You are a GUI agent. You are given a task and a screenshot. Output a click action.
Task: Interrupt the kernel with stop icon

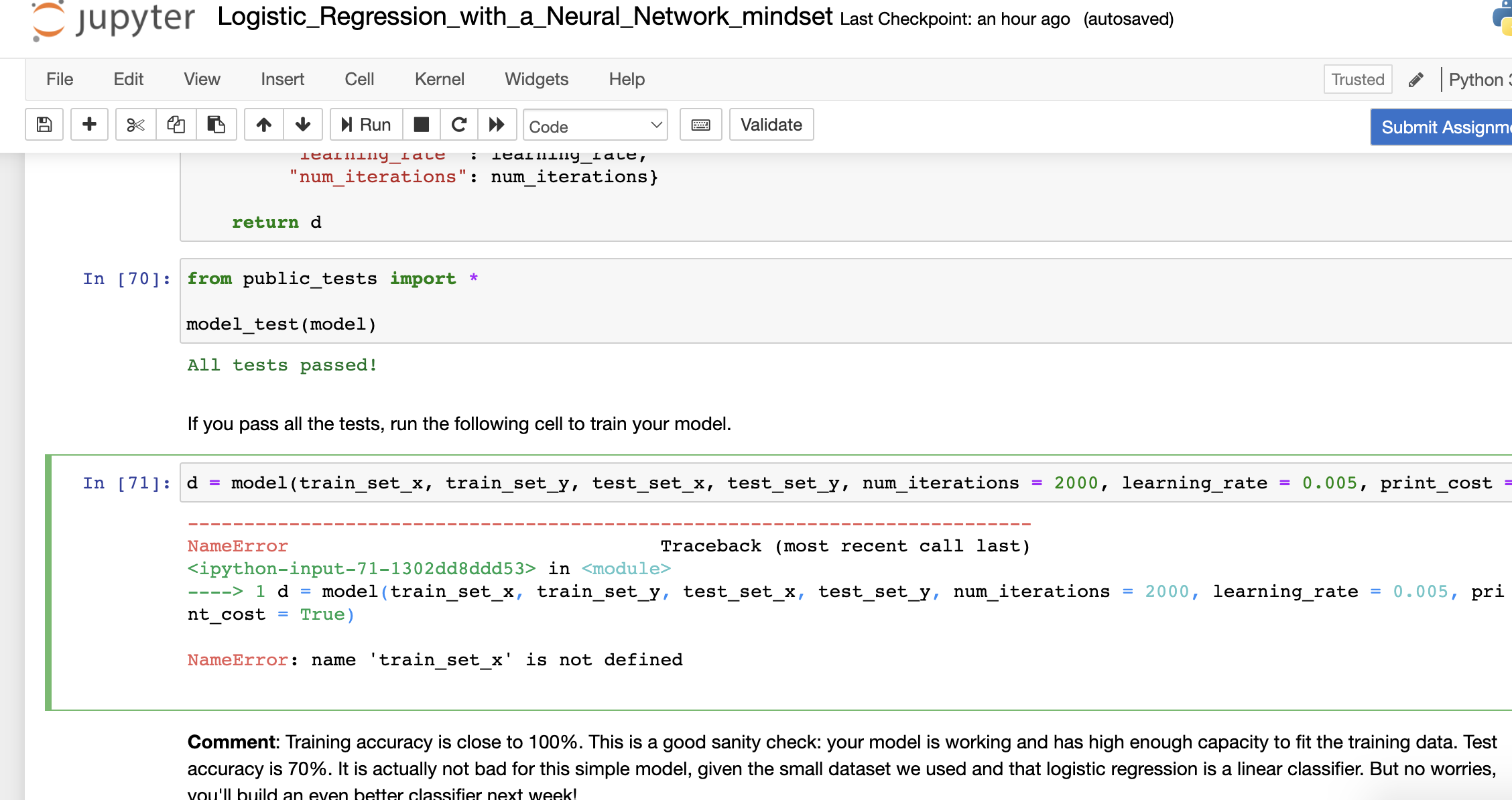[422, 125]
